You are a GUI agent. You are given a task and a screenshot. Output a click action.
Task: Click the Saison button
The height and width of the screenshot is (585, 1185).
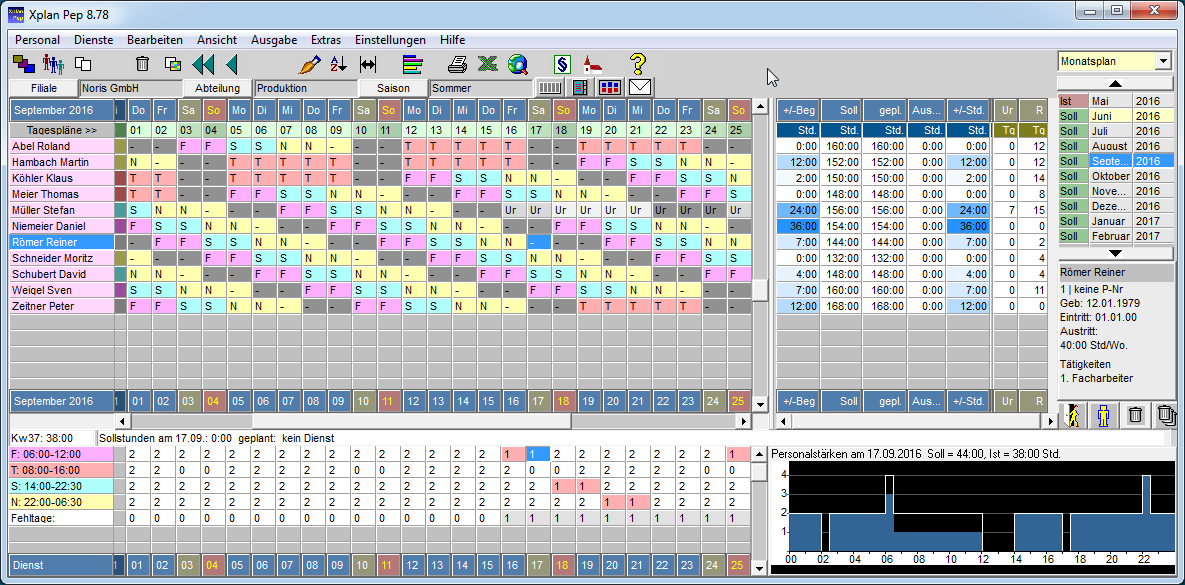coord(393,88)
